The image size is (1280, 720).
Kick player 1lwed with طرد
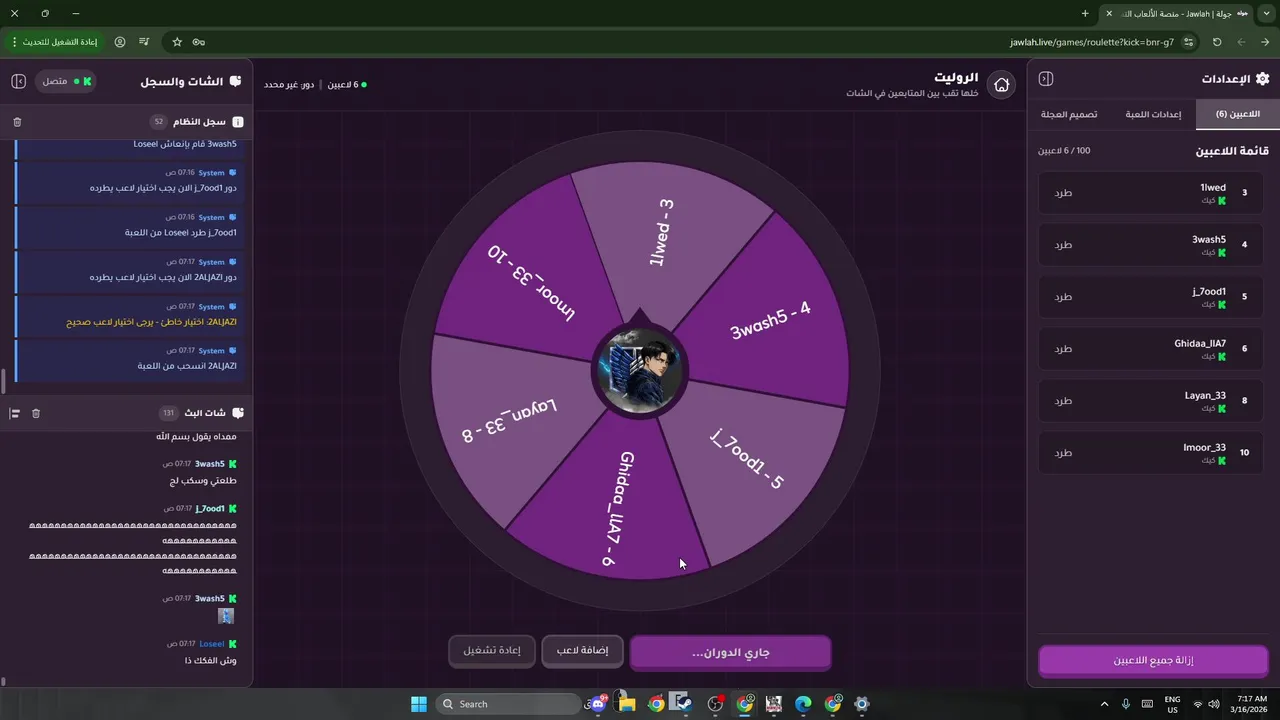pos(1063,193)
